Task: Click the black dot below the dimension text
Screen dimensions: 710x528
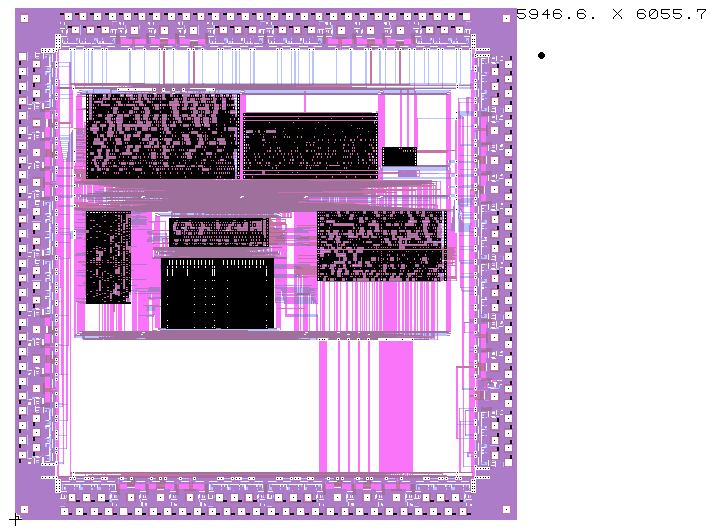Action: click(x=542, y=56)
